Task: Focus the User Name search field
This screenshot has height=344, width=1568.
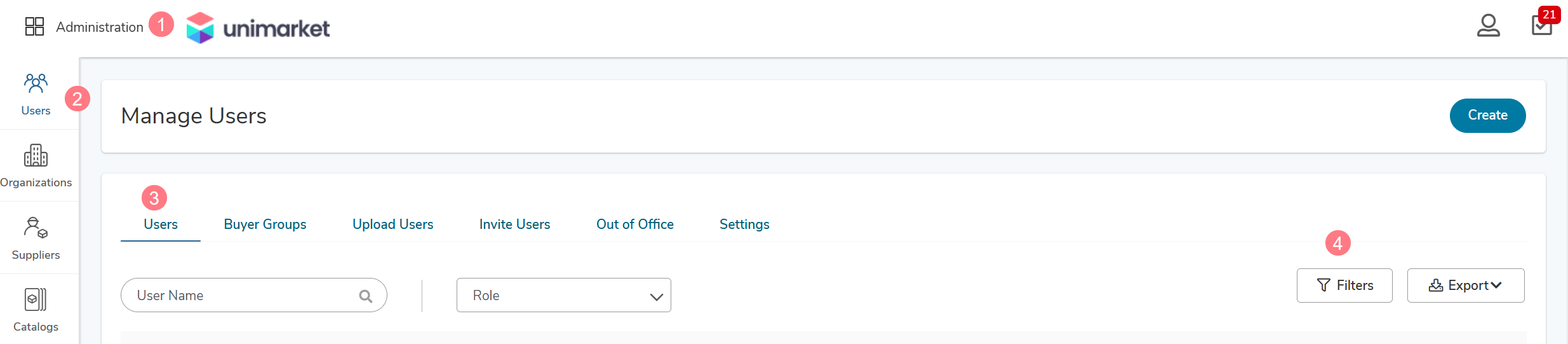Action: 253,295
